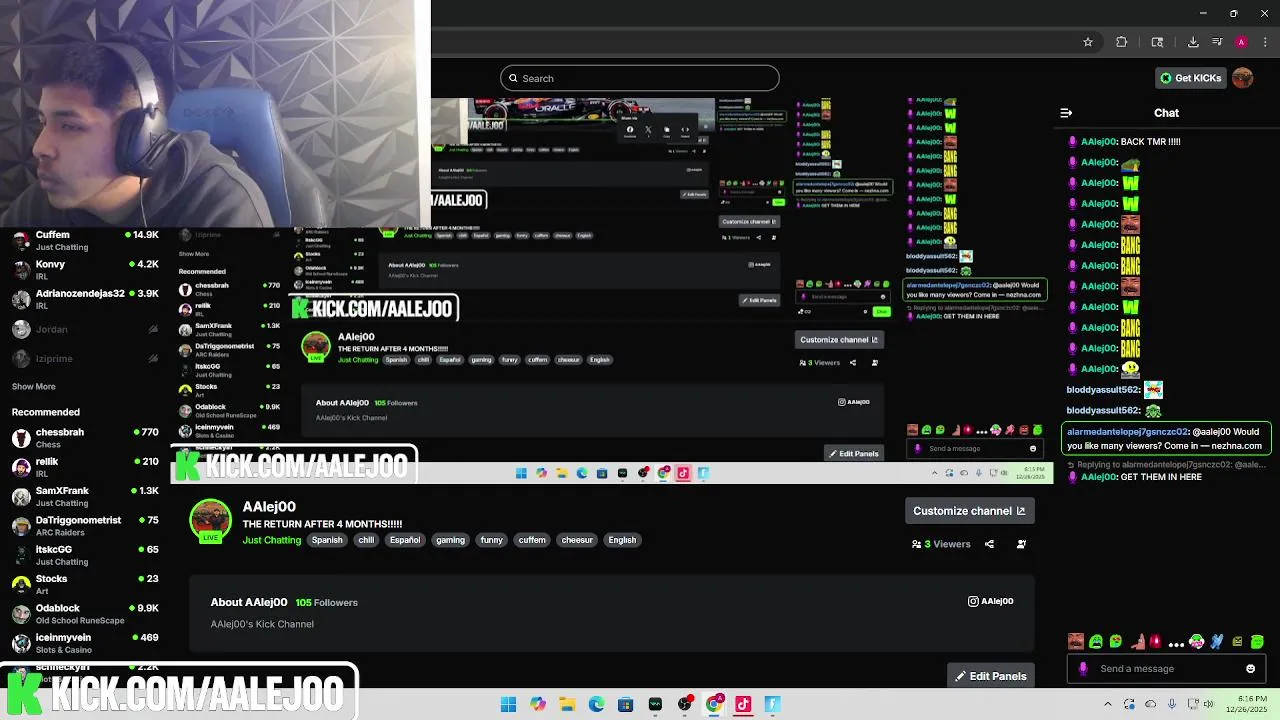Open offline Jordan channel in sidebar
This screenshot has width=1280, height=720.
tap(85, 329)
